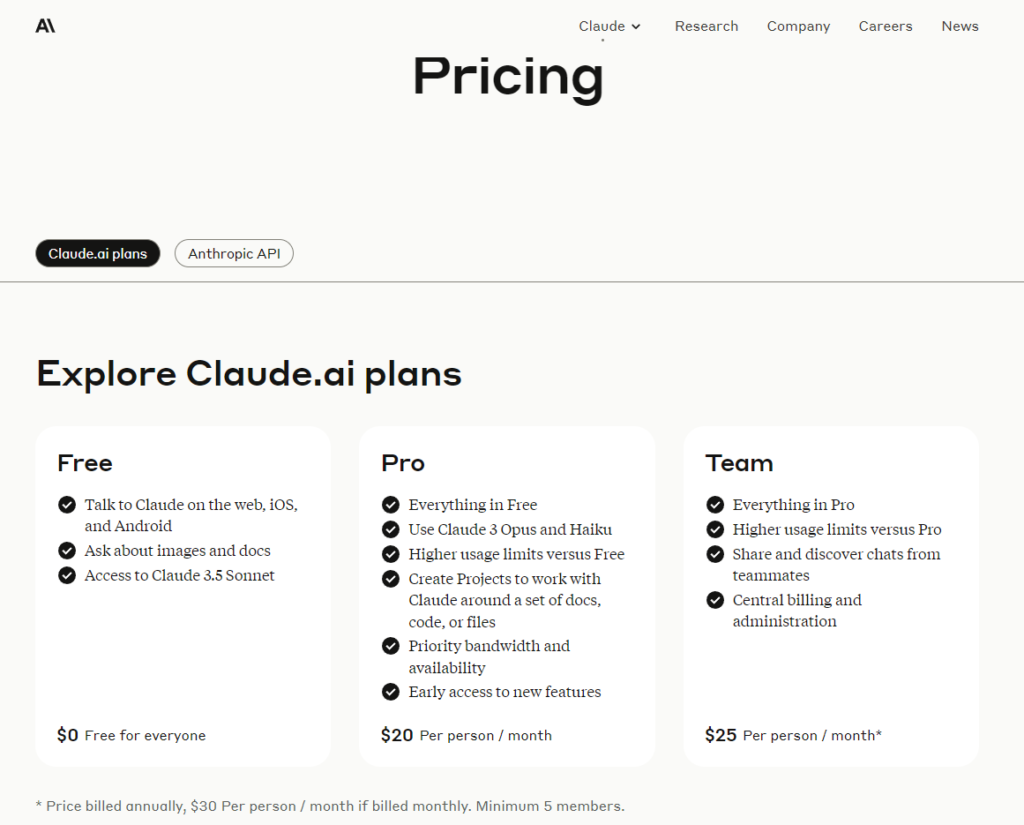Click the Team plan $25 price text
Image resolution: width=1024 pixels, height=825 pixels.
tap(721, 736)
